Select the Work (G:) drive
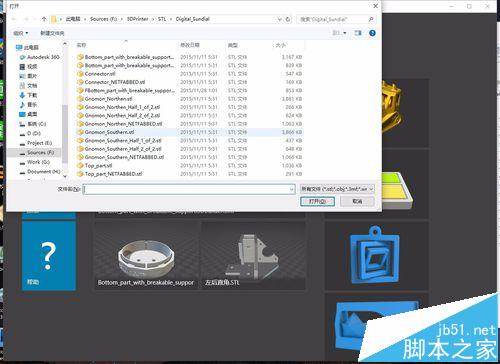Image resolution: width=500 pixels, height=364 pixels. point(35,162)
